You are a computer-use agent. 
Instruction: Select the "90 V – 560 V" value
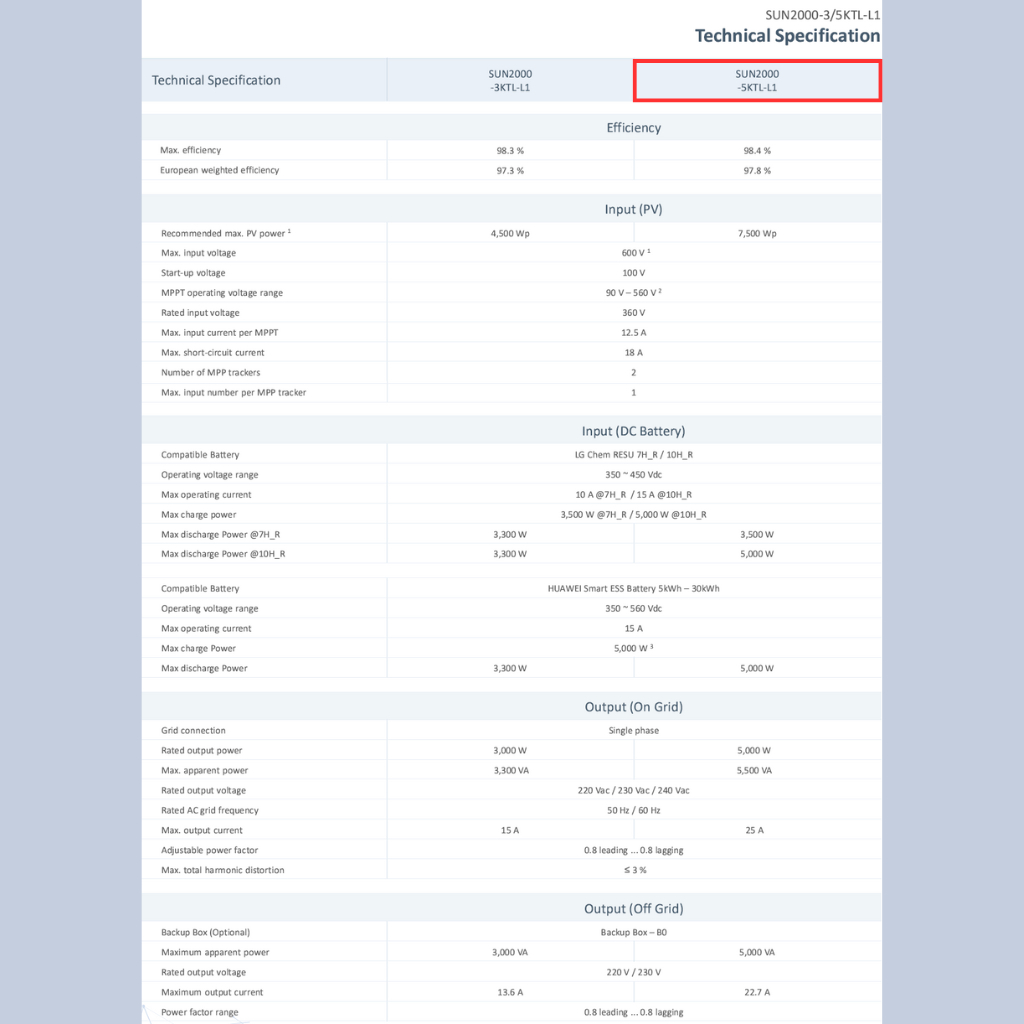(633, 293)
